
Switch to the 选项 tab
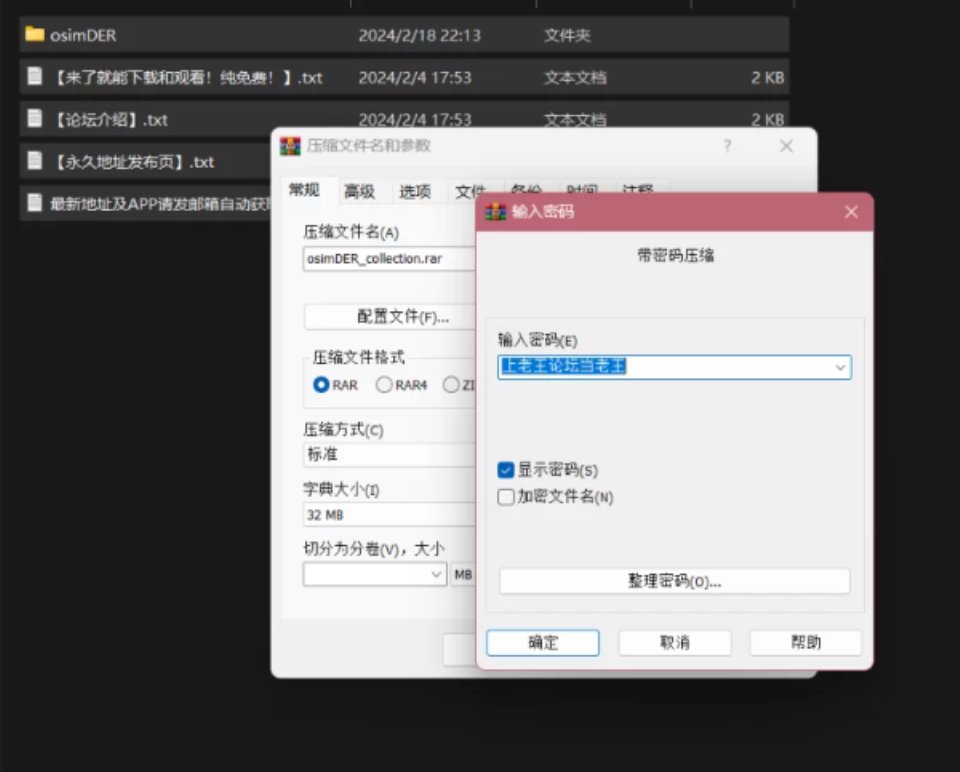coord(415,192)
